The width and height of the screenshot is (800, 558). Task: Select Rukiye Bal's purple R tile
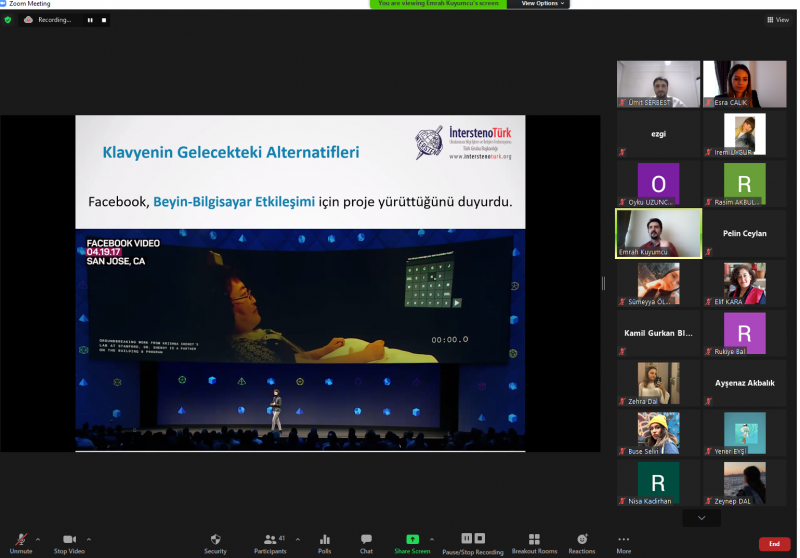point(744,334)
